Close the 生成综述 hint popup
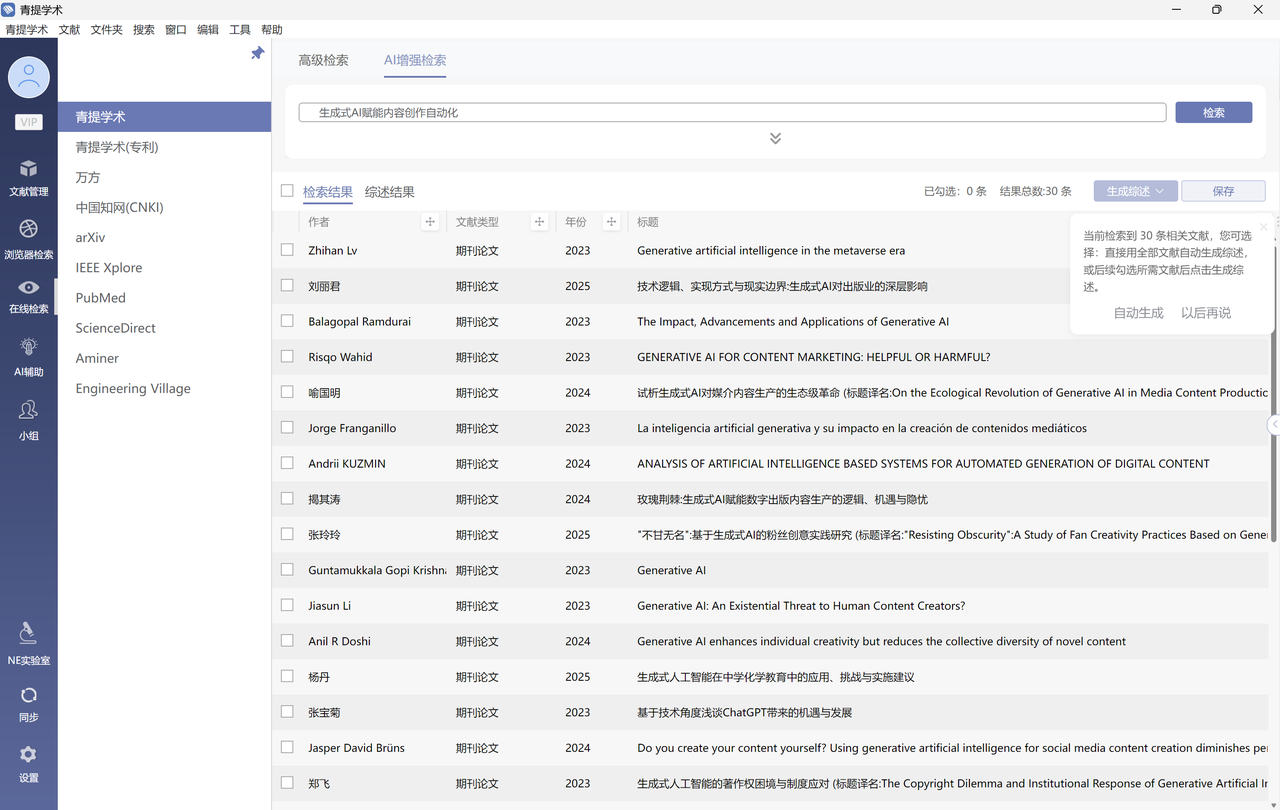 tap(1263, 227)
